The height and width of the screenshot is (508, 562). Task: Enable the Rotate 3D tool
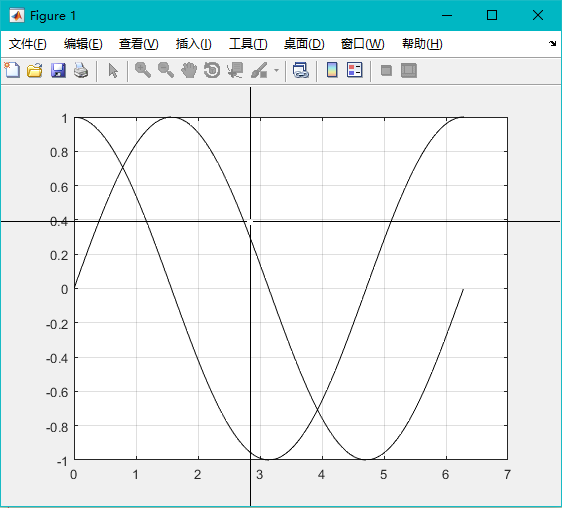[212, 70]
